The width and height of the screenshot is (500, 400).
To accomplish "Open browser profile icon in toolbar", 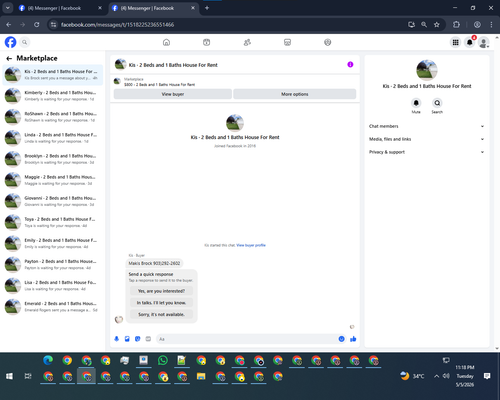I will 477,25.
